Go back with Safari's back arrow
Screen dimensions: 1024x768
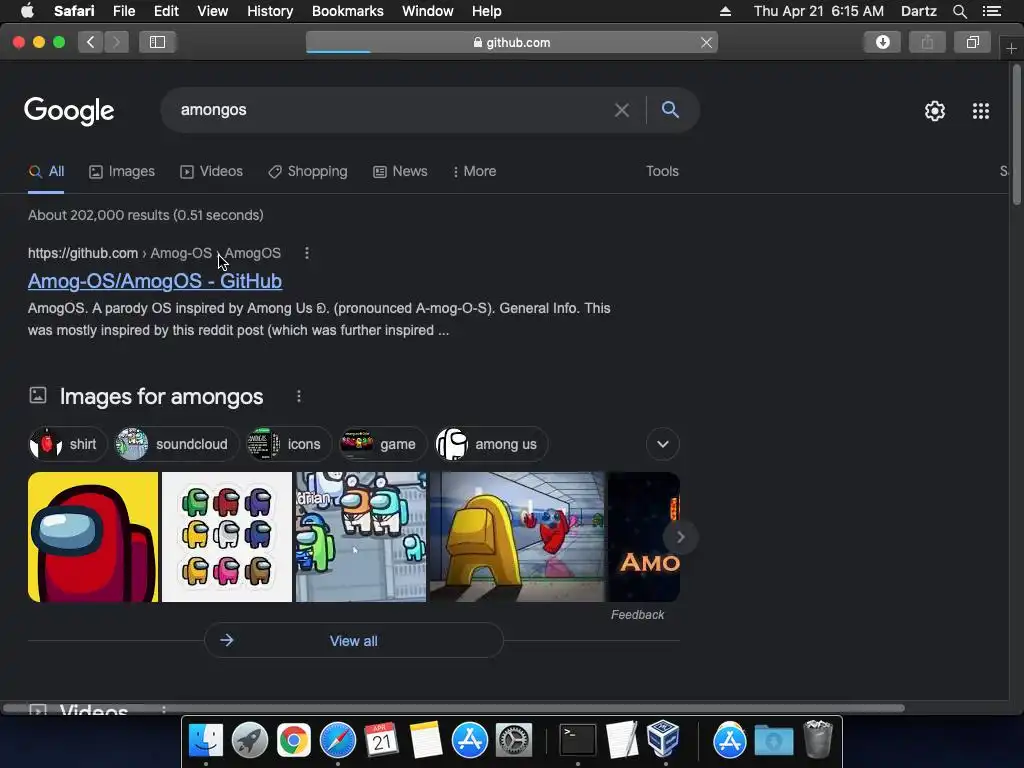tap(91, 42)
